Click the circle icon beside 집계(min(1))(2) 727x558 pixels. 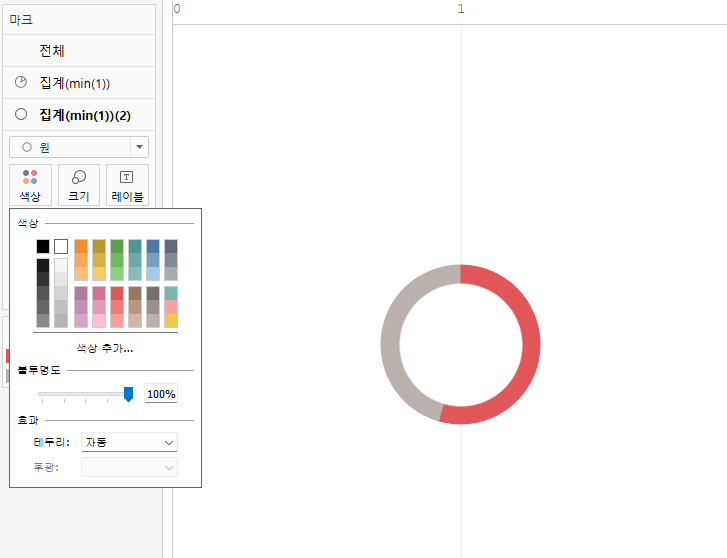click(x=21, y=114)
